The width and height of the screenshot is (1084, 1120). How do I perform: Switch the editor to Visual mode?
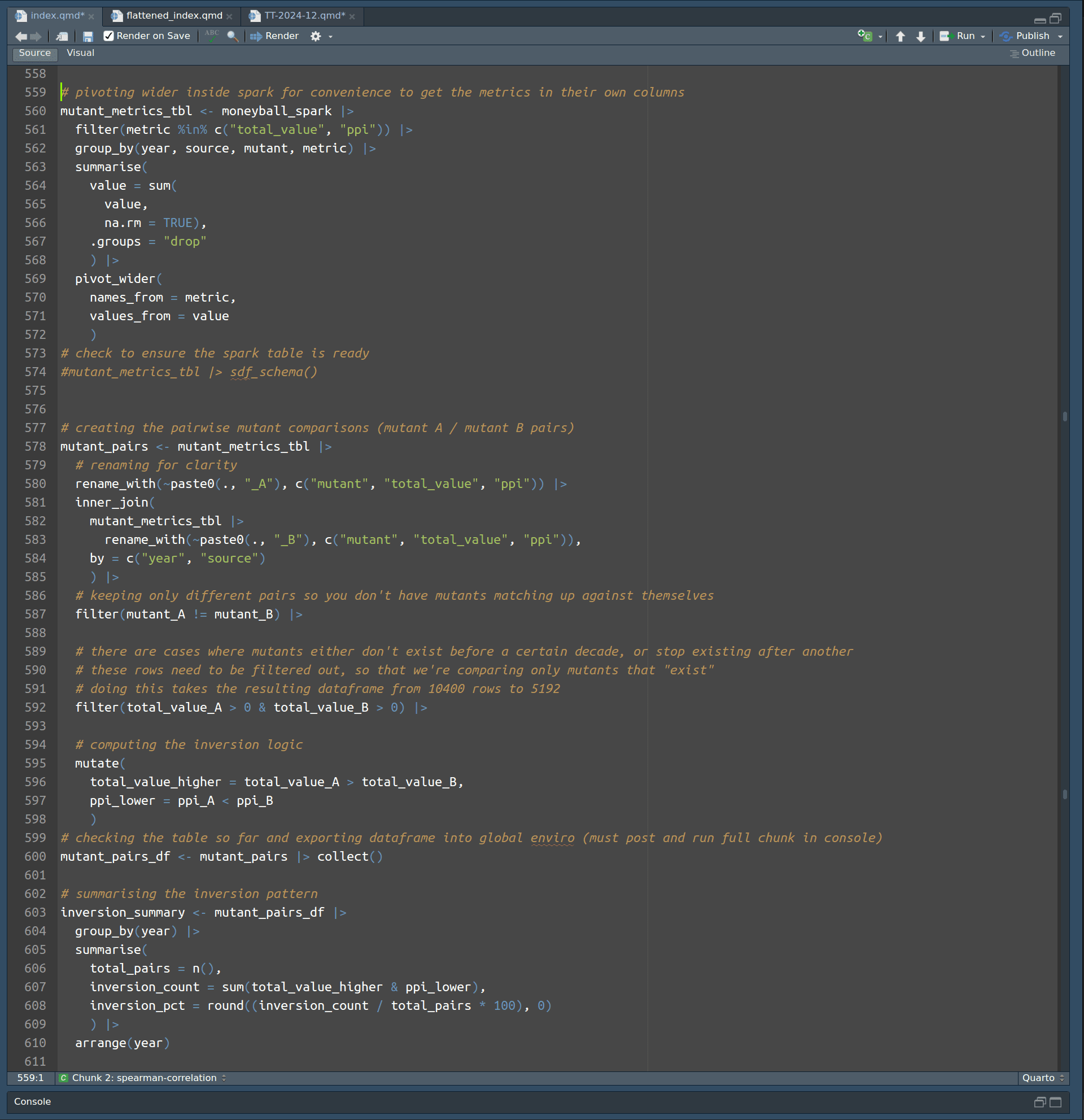pos(81,53)
